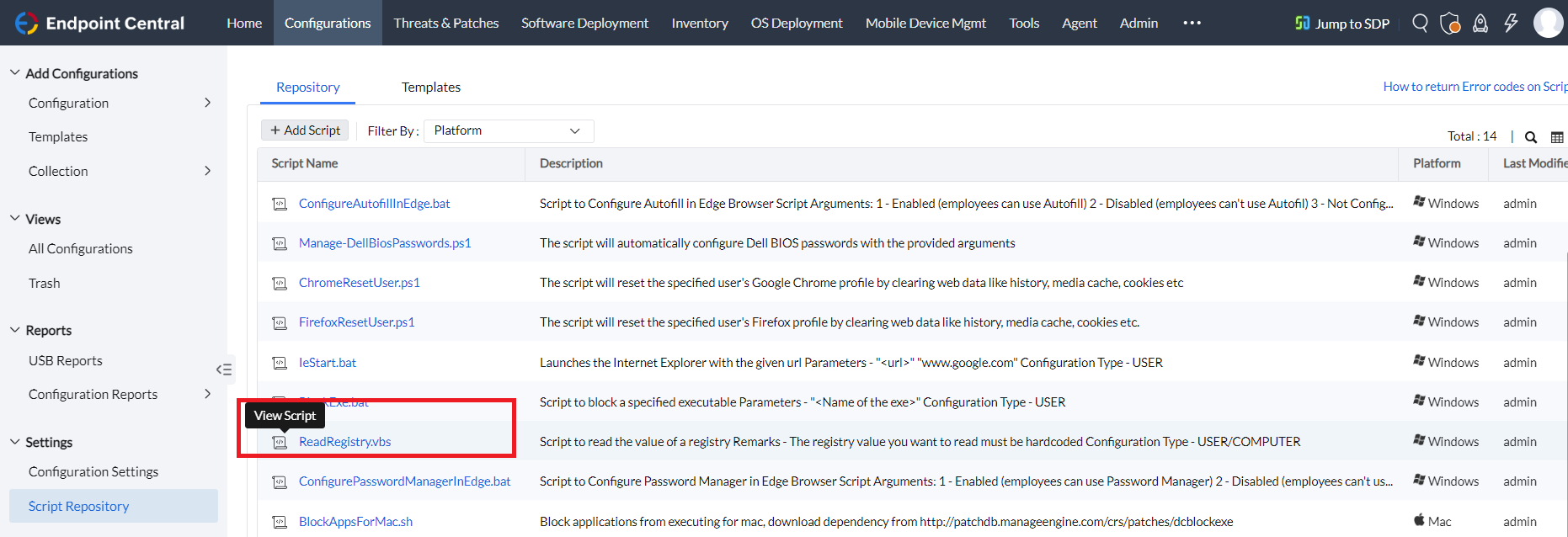Viewport: 1568px width, 537px height.
Task: Search scripts using the table search icon
Action: tap(1531, 137)
